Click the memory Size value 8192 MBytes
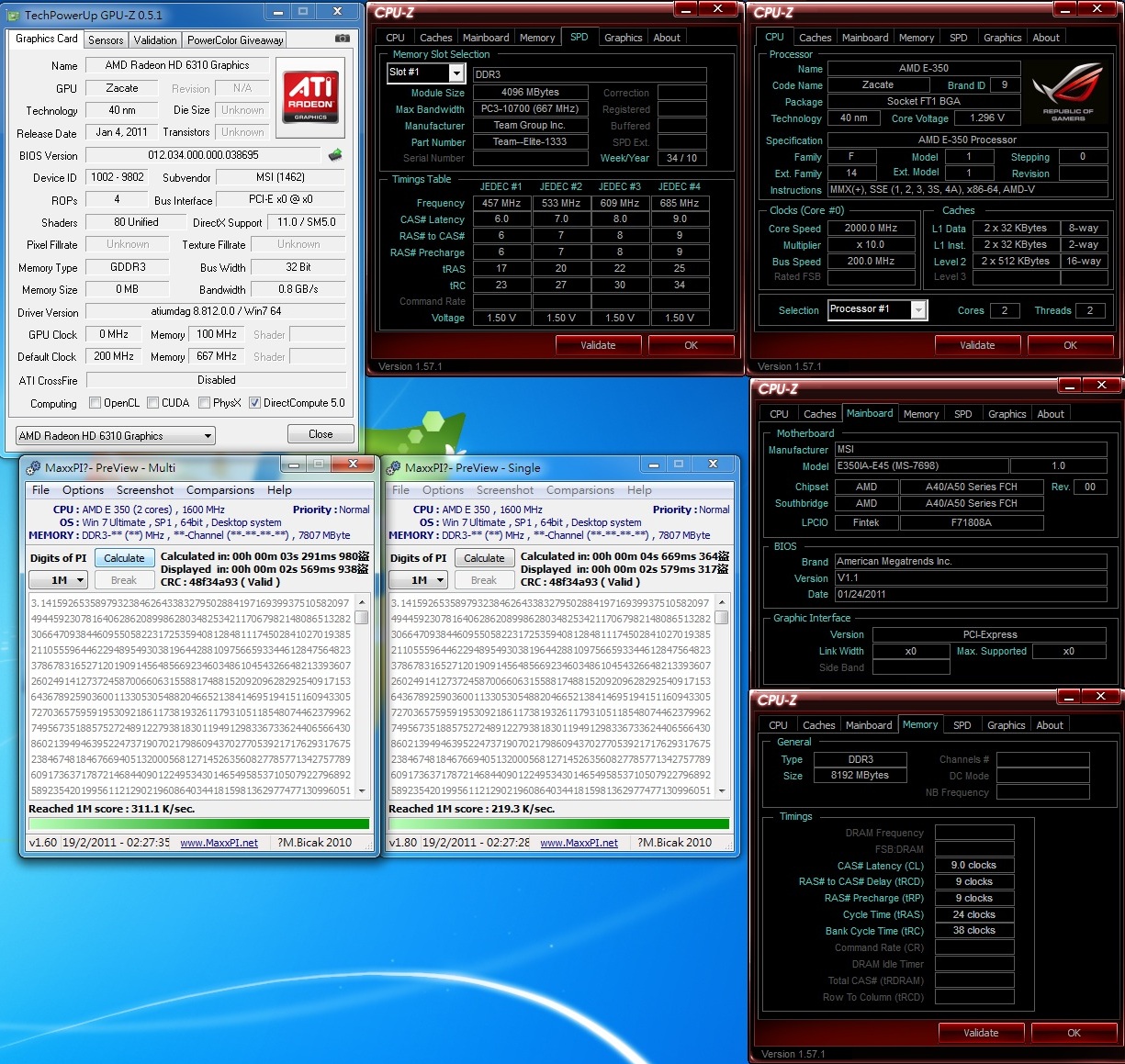Image resolution: width=1125 pixels, height=1064 pixels. click(860, 776)
